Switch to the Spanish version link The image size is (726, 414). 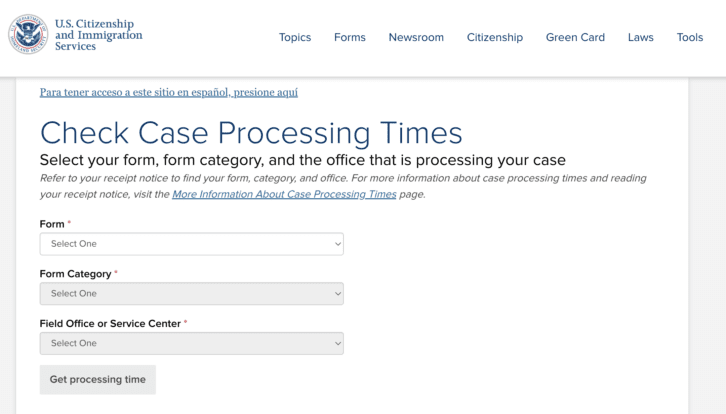click(169, 92)
